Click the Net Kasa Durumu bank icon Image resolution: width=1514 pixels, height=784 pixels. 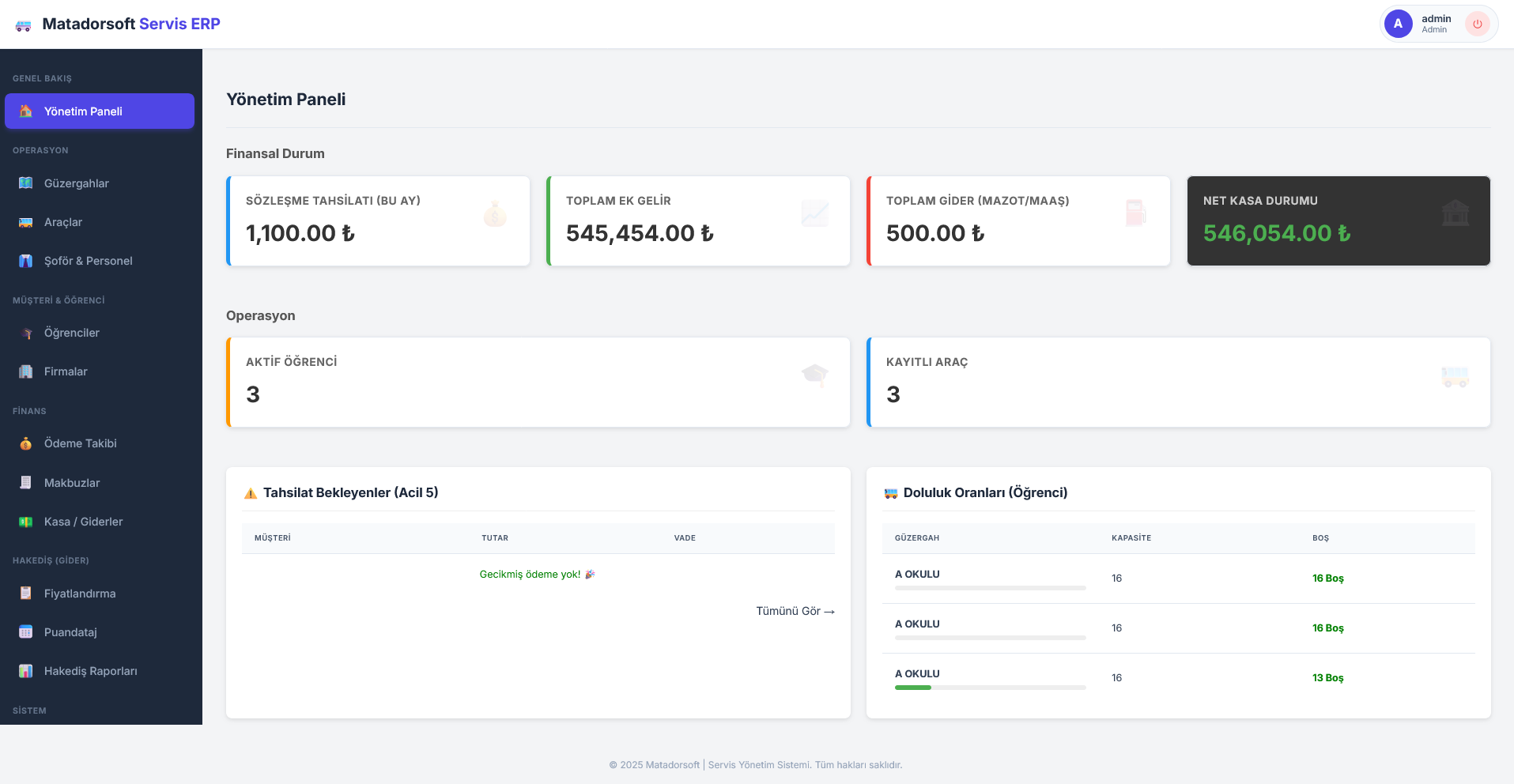[x=1455, y=213]
